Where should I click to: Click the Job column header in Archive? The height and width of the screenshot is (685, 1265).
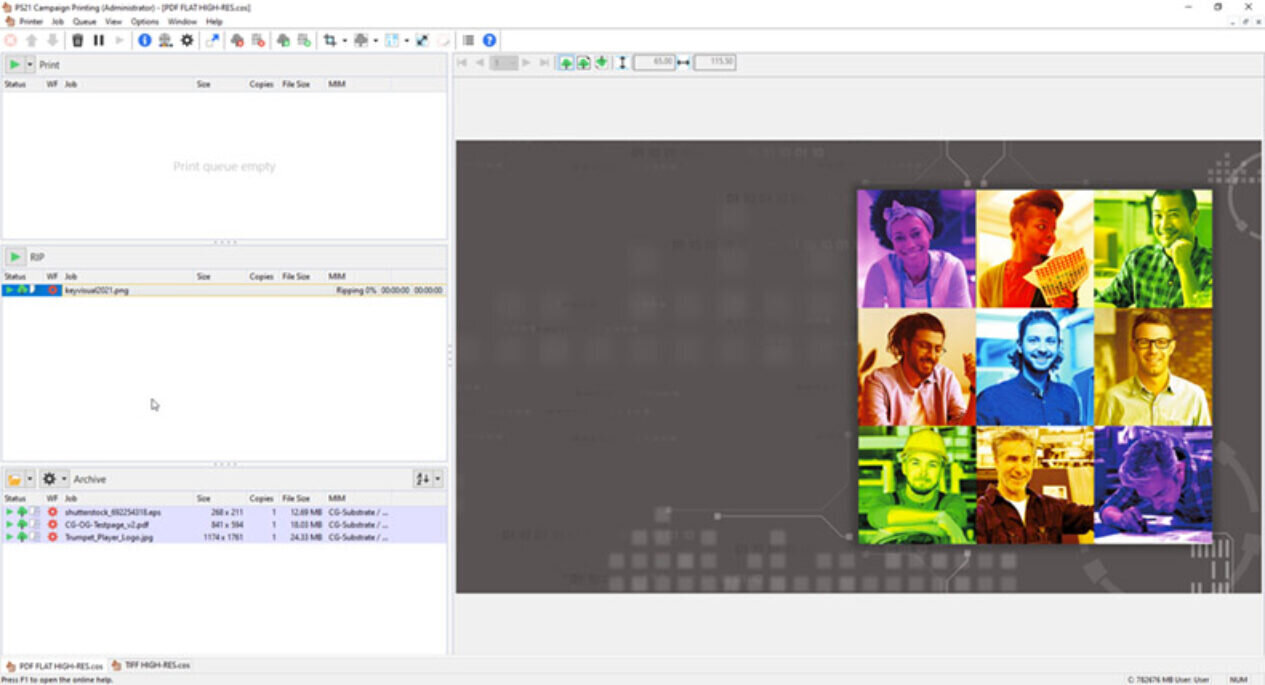(x=71, y=498)
